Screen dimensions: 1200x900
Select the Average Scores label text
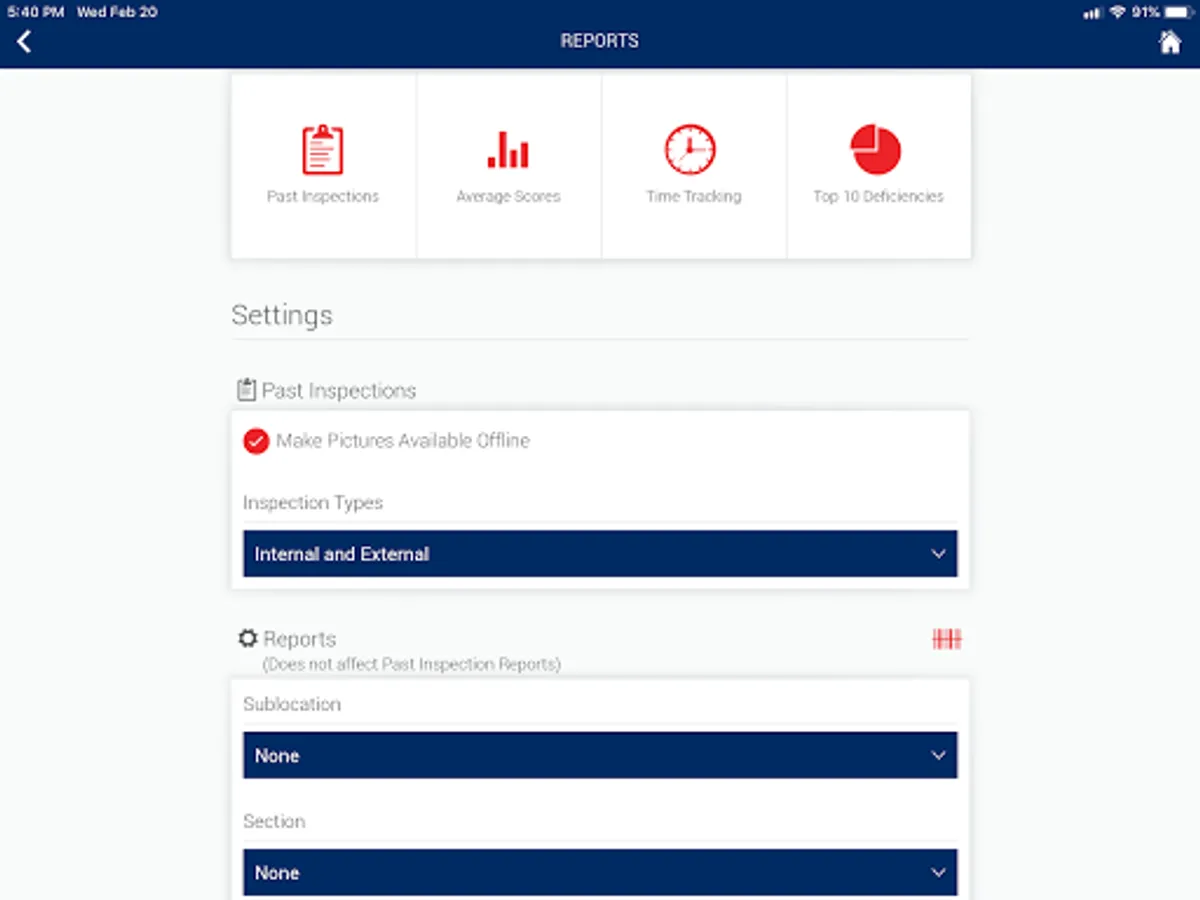508,197
